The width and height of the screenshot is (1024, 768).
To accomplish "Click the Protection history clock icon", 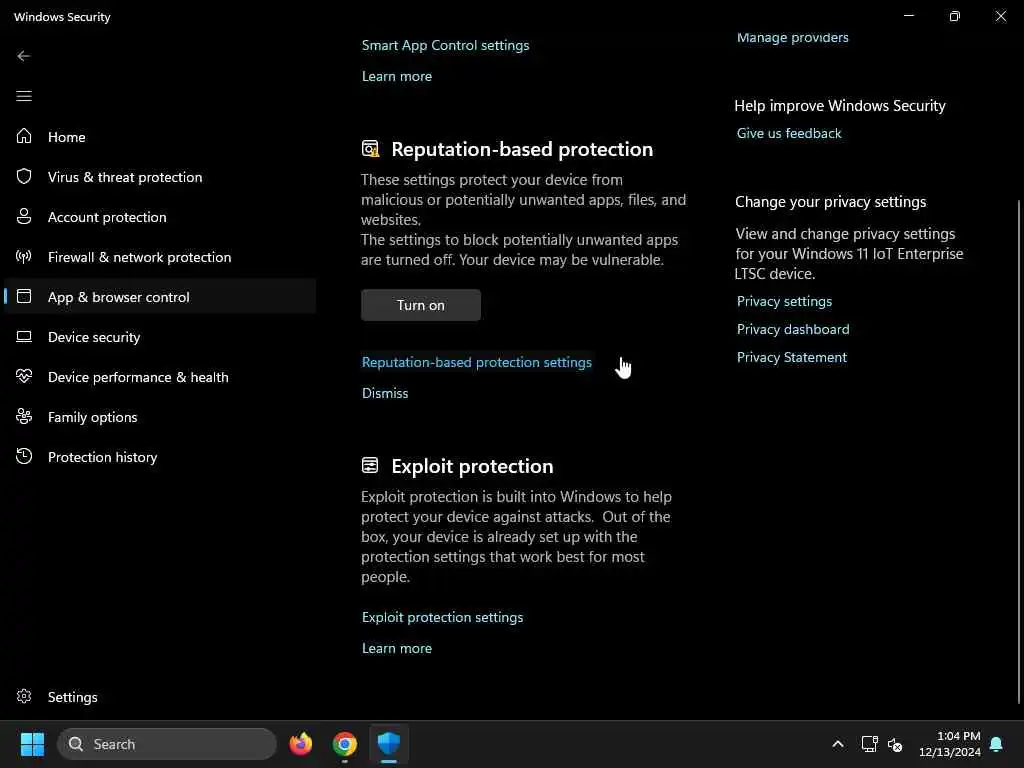I will click(x=24, y=456).
